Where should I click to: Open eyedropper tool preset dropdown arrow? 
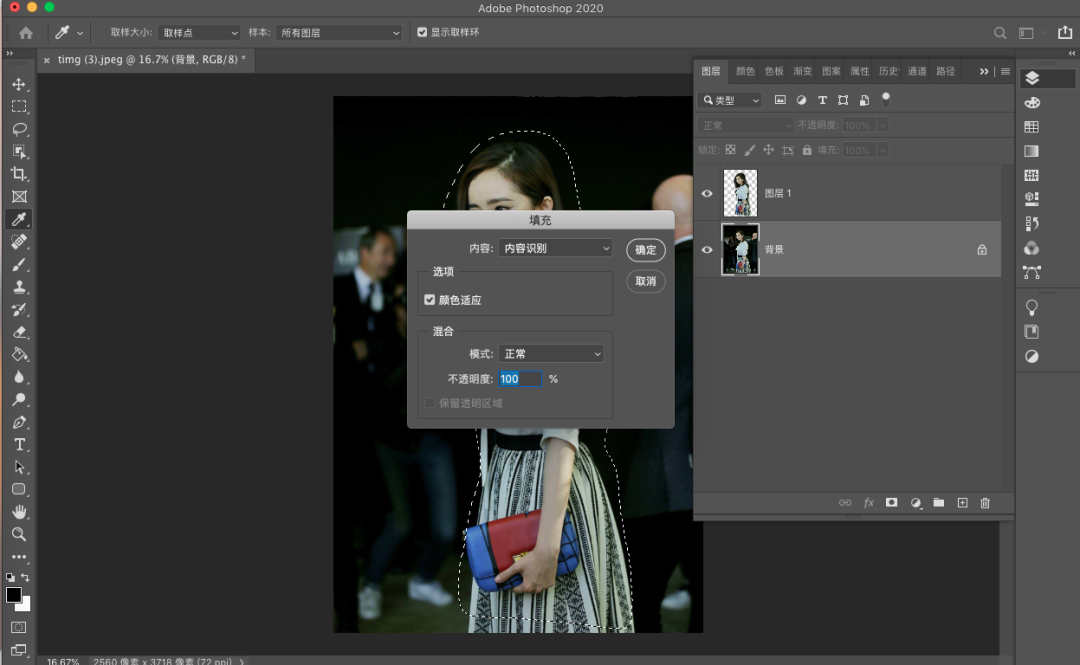coord(80,33)
